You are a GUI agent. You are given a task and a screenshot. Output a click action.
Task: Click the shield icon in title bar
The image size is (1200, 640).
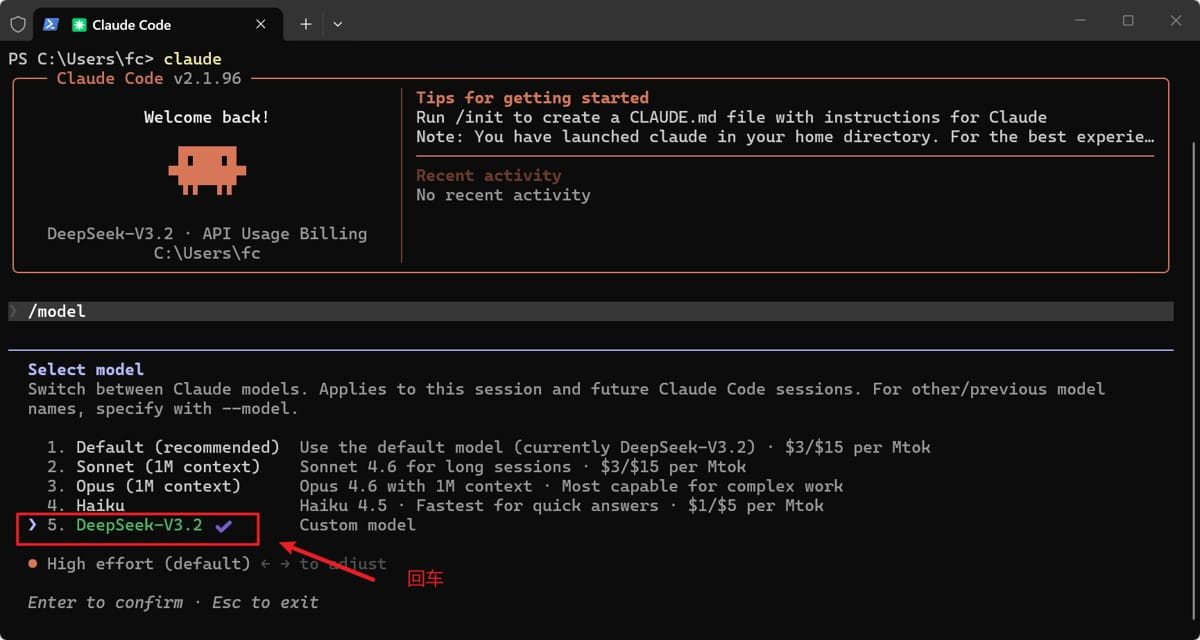pyautogui.click(x=18, y=24)
